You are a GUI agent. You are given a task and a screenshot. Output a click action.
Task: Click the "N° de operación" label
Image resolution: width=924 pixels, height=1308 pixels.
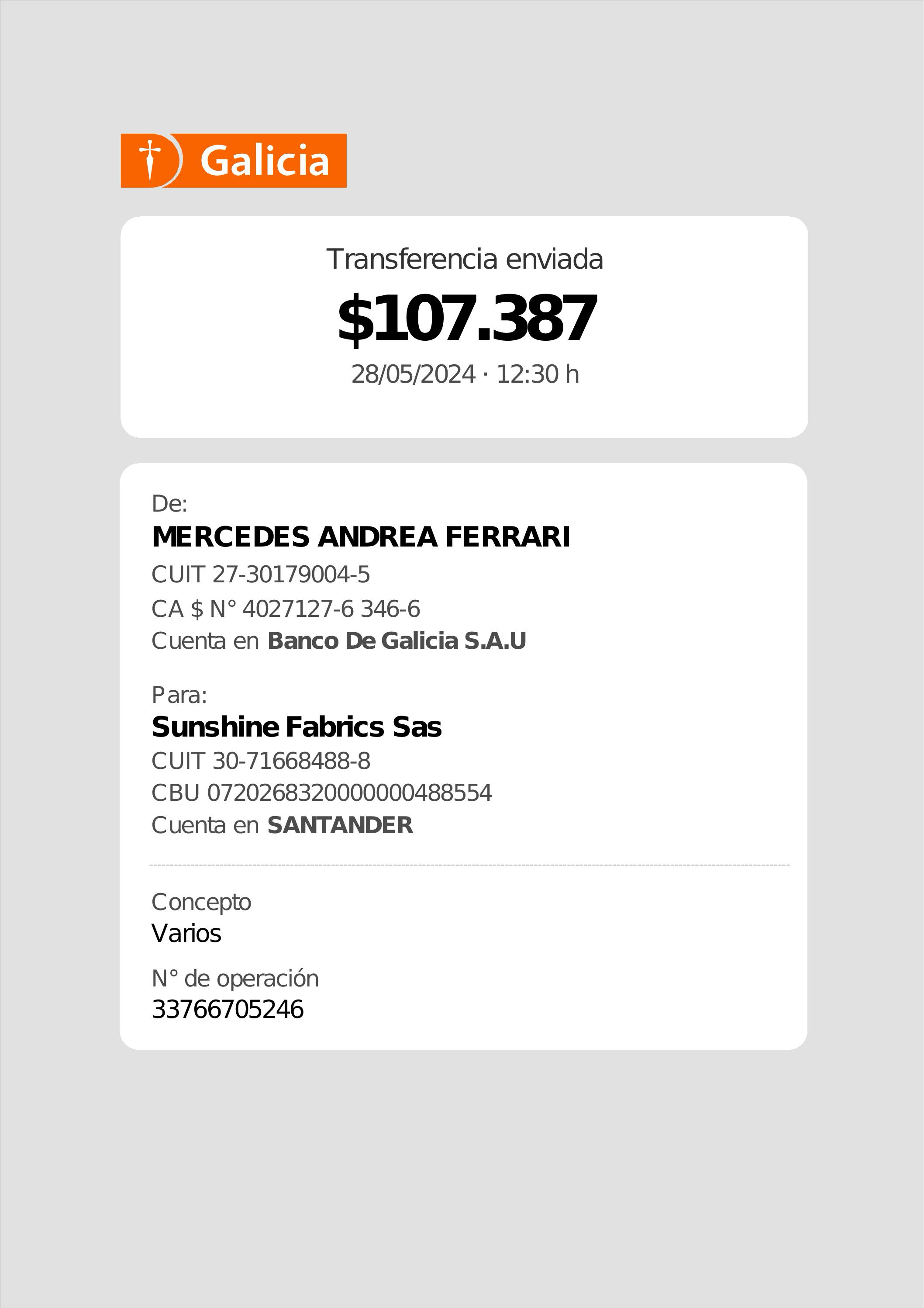coord(234,978)
